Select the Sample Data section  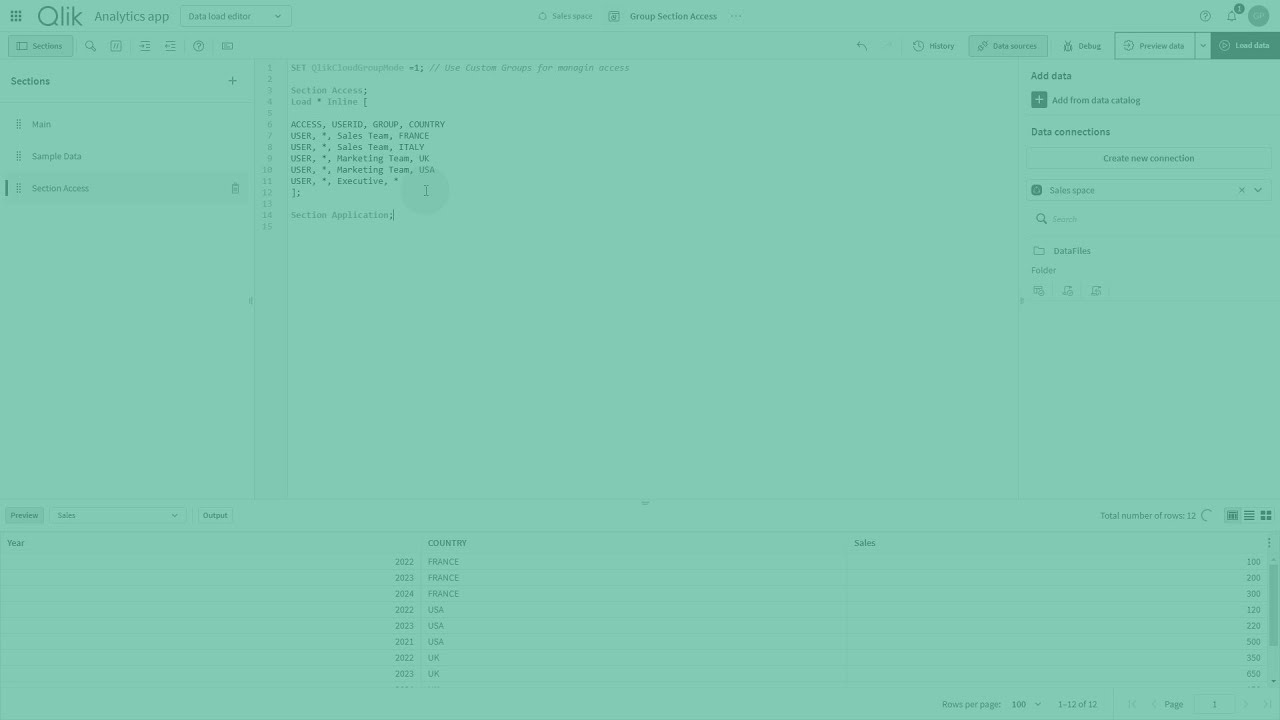[x=126, y=156]
